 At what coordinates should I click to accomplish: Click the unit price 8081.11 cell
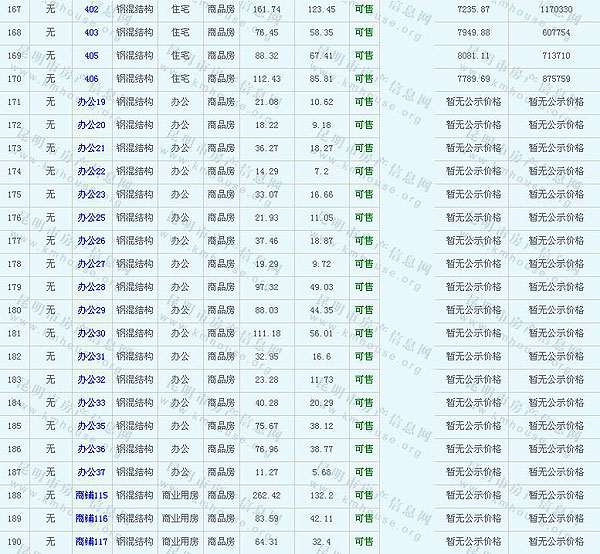click(x=473, y=56)
